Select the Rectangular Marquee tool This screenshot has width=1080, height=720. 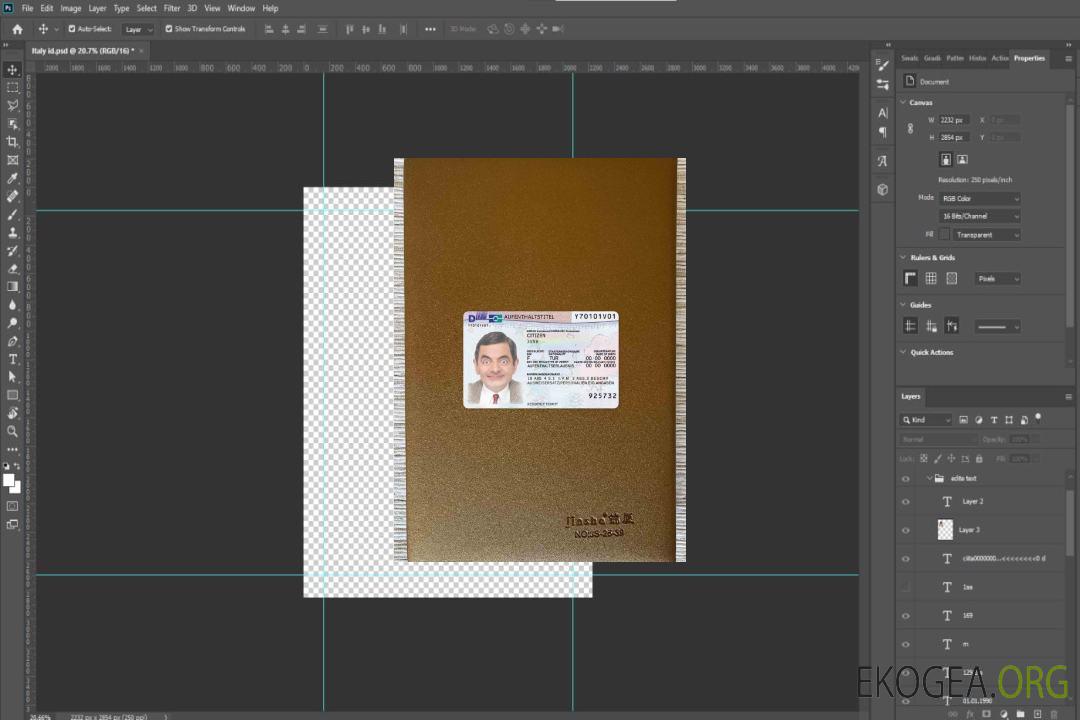pos(12,88)
